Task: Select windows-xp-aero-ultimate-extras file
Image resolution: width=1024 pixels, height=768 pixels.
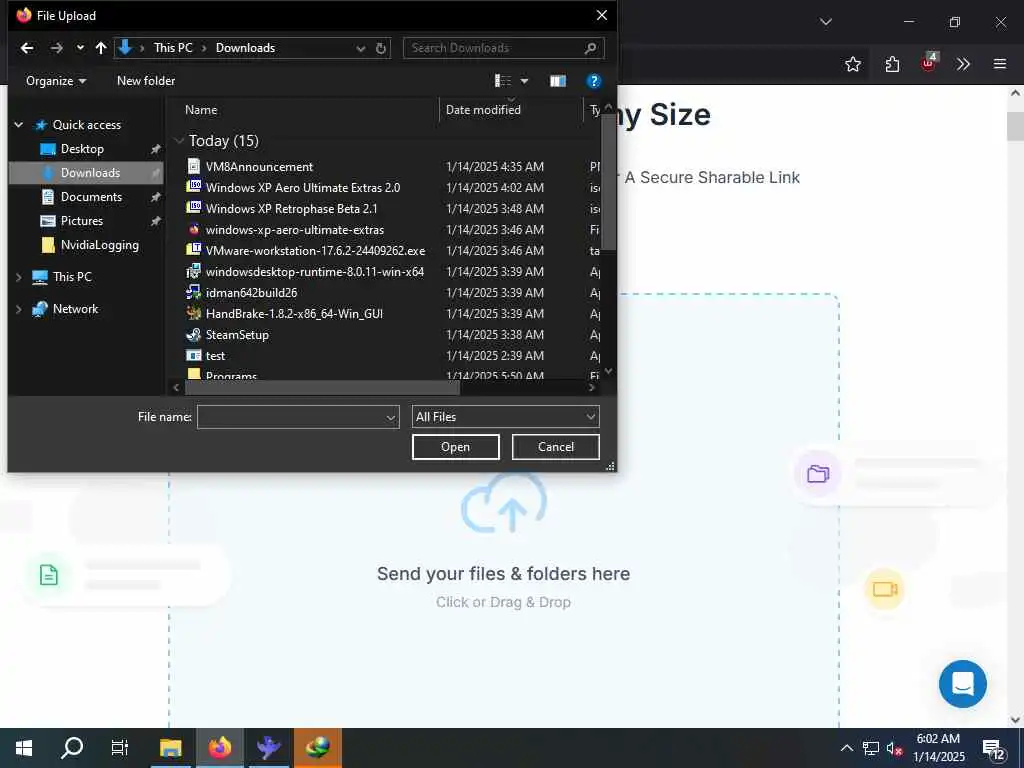Action: pyautogui.click(x=295, y=230)
